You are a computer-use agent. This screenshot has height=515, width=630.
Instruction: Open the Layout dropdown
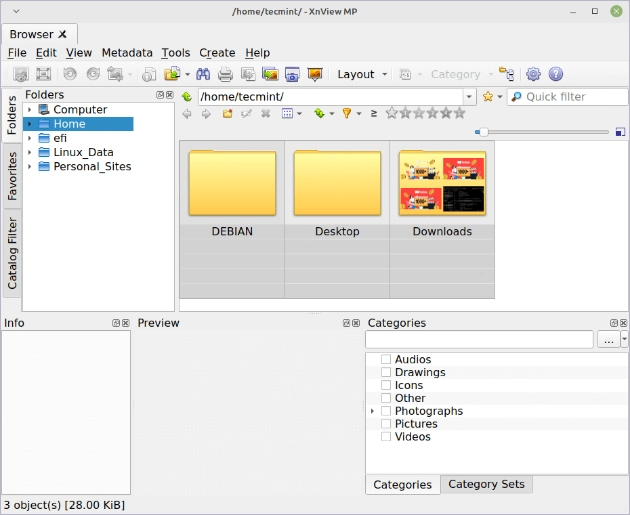tap(362, 74)
